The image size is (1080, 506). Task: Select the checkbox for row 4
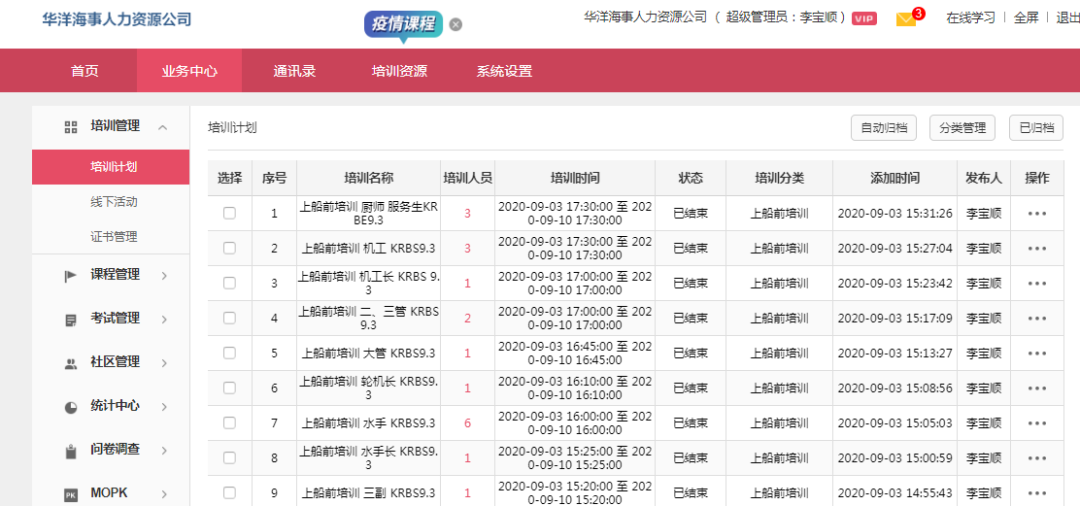pos(230,318)
